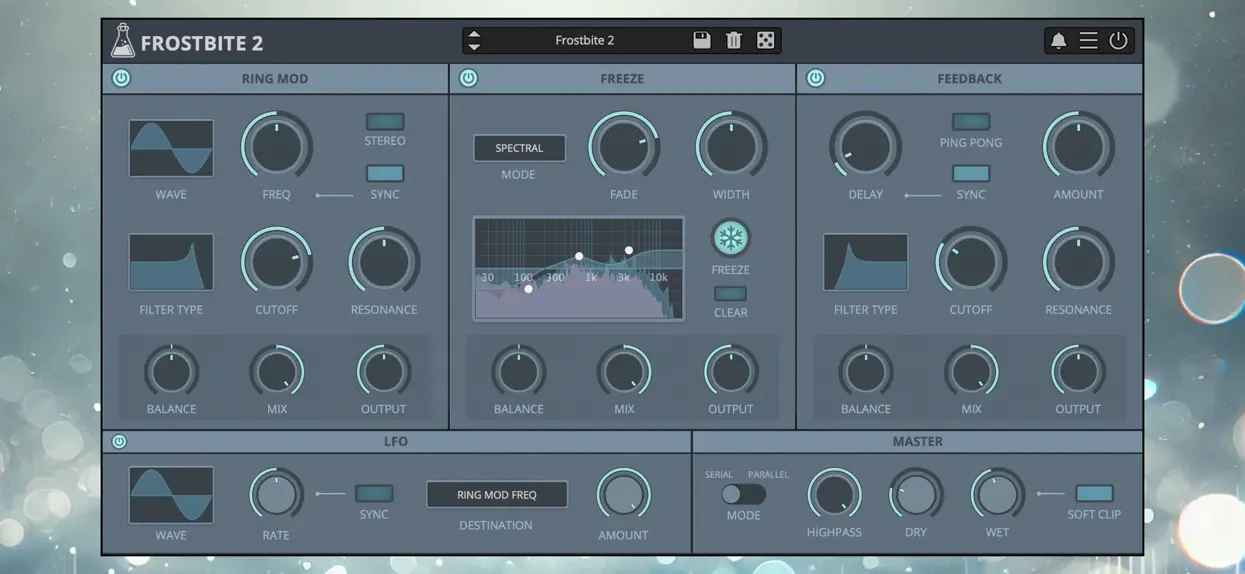
Task: Open Ring Mod wave shape selector
Action: pyautogui.click(x=171, y=148)
